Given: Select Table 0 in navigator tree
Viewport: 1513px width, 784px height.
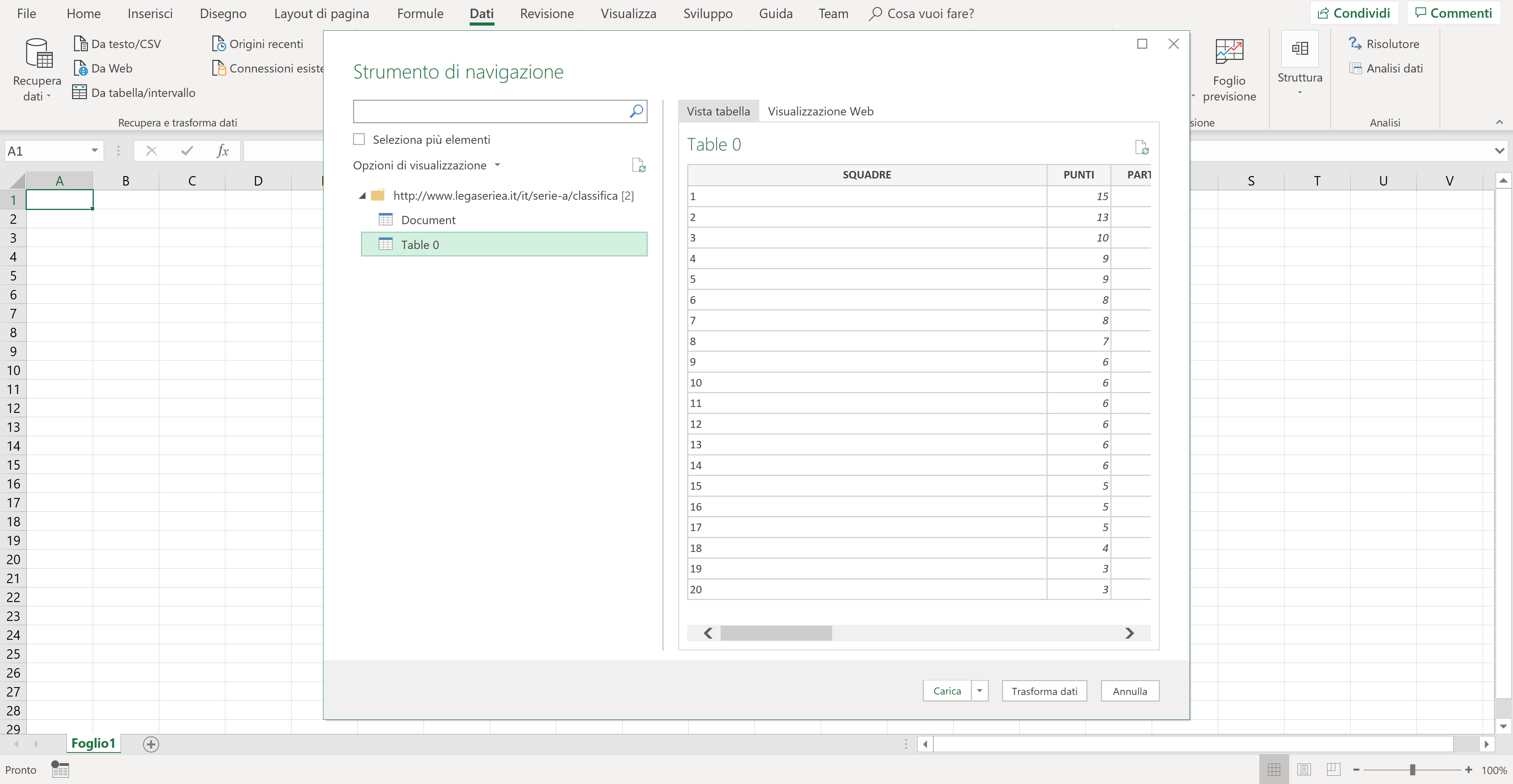Looking at the screenshot, I should coord(504,244).
